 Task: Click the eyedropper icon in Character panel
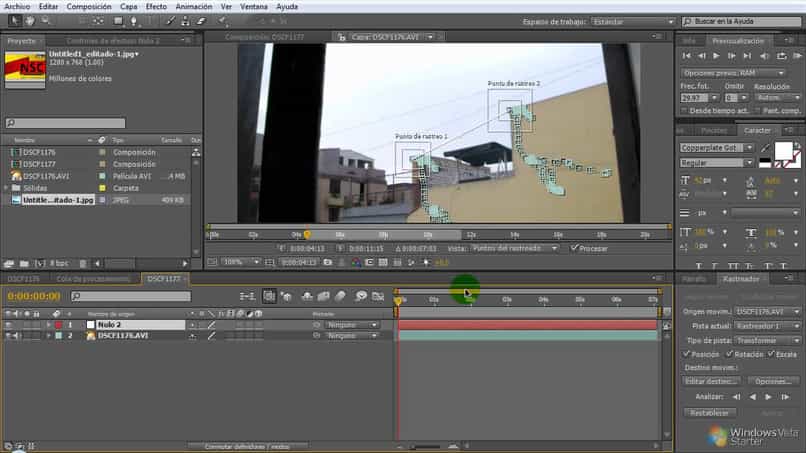[x=765, y=149]
